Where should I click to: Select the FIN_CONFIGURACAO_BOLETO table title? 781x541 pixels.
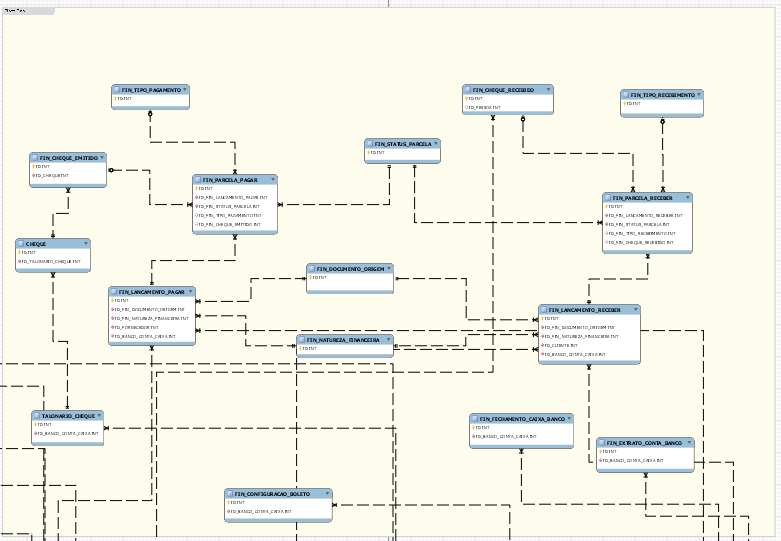(272, 494)
